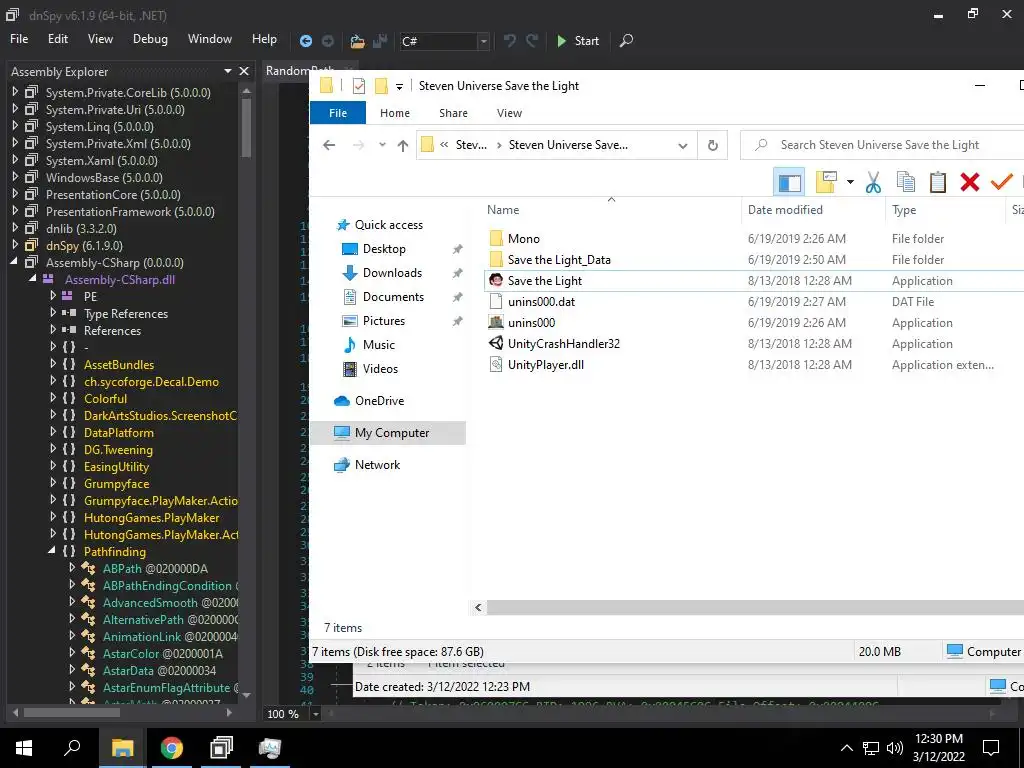
Task: Click dnSpy search magnifier icon
Action: coord(626,40)
